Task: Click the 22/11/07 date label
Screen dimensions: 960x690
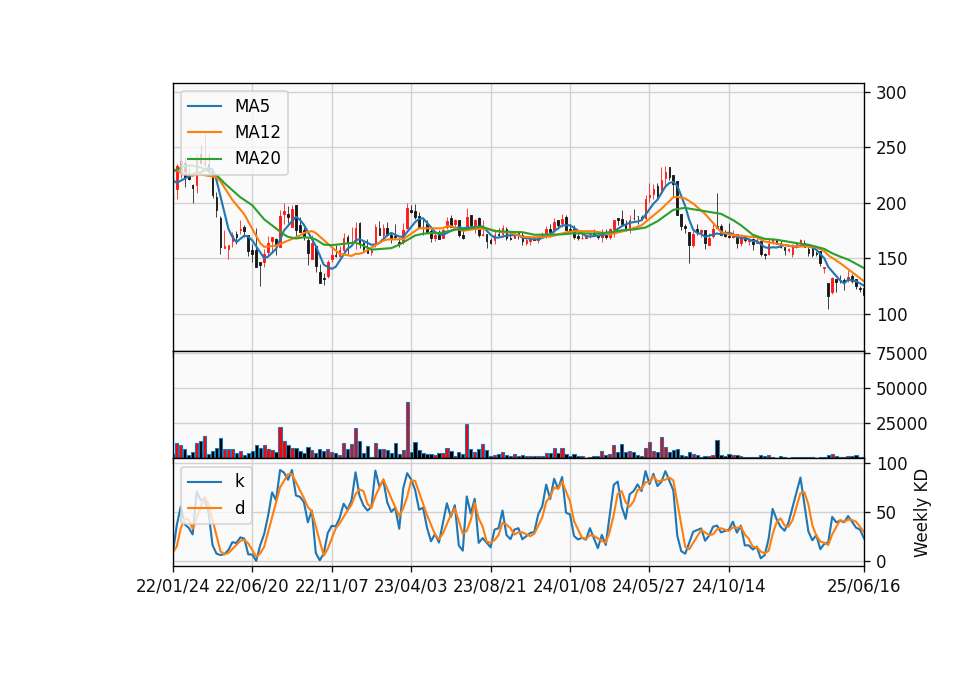Action: [x=332, y=586]
